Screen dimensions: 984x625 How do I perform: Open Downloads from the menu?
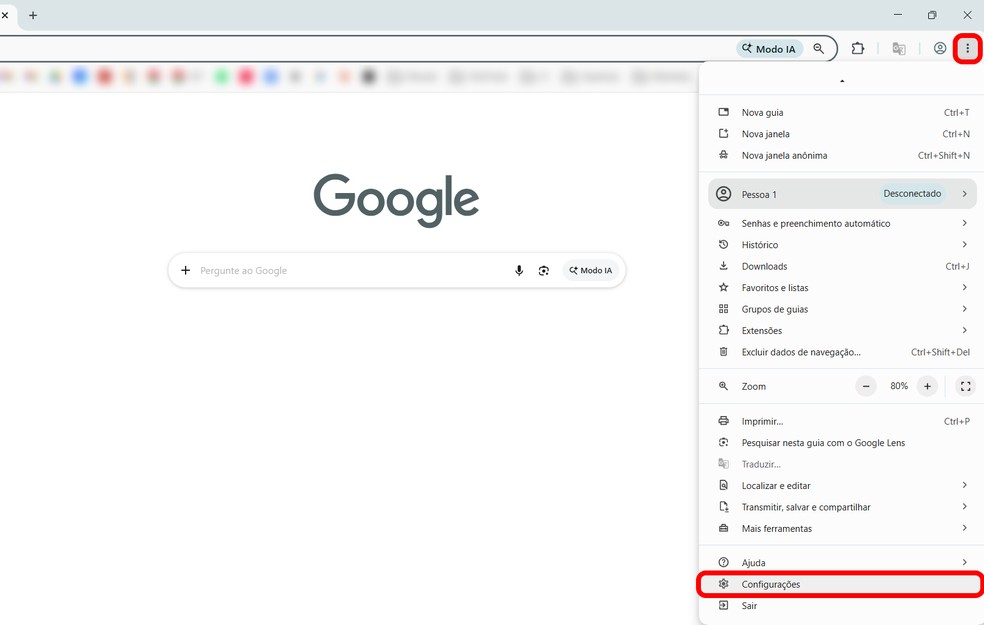842,266
